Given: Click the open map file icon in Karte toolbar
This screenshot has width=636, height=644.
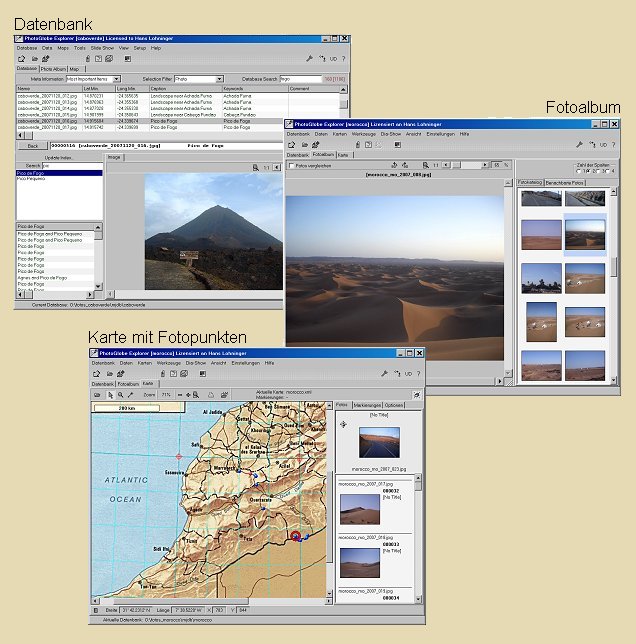Looking at the screenshot, I should [x=97, y=395].
